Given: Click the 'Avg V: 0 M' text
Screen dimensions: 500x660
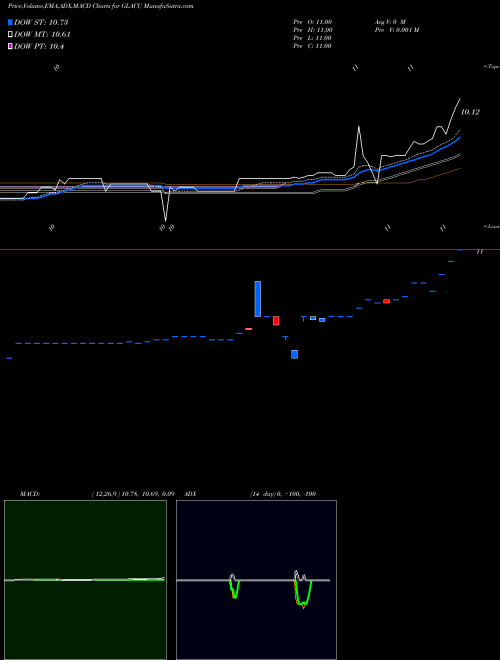Looking at the screenshot, I should click(389, 22).
